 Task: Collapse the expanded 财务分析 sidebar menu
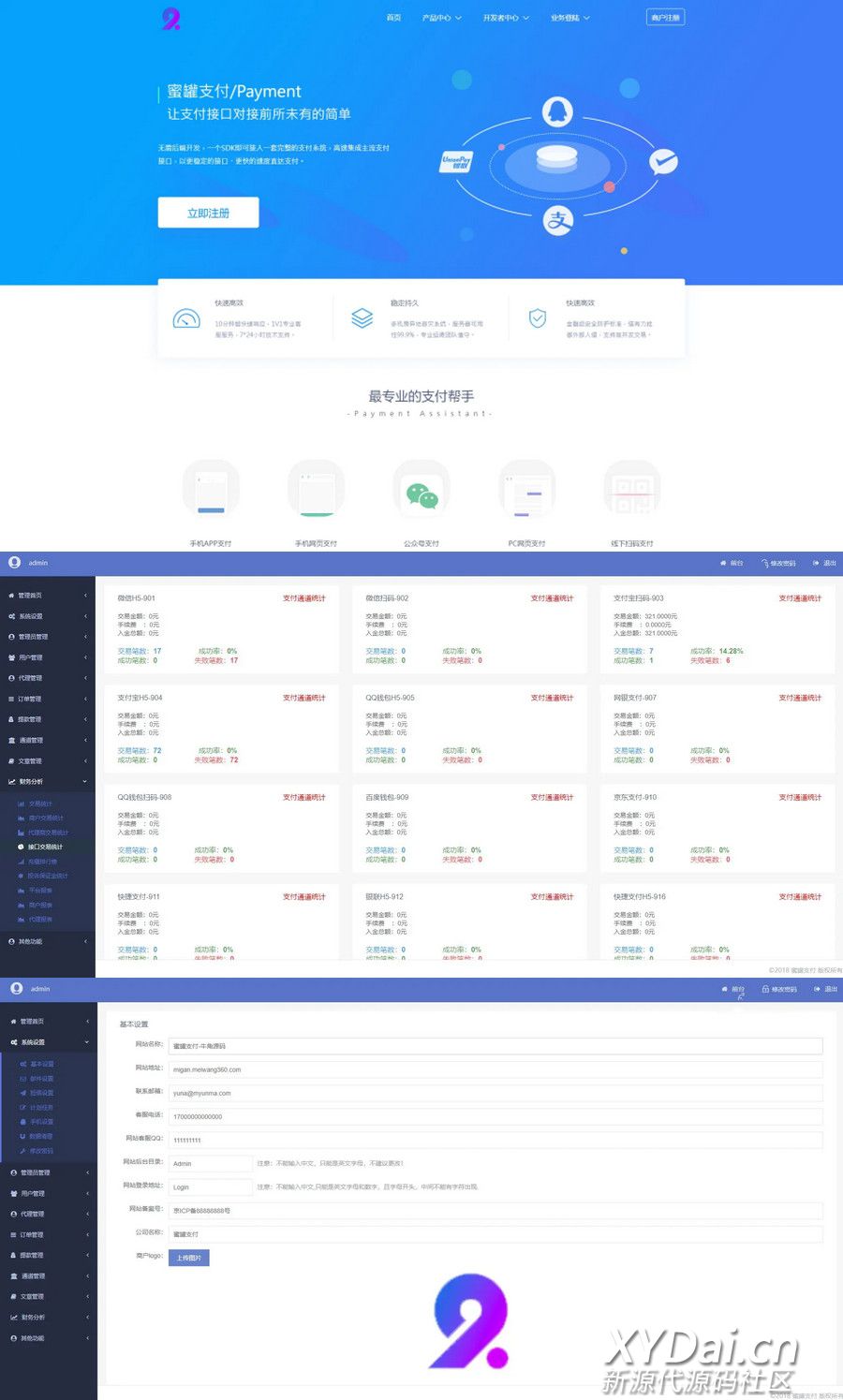pos(47,781)
